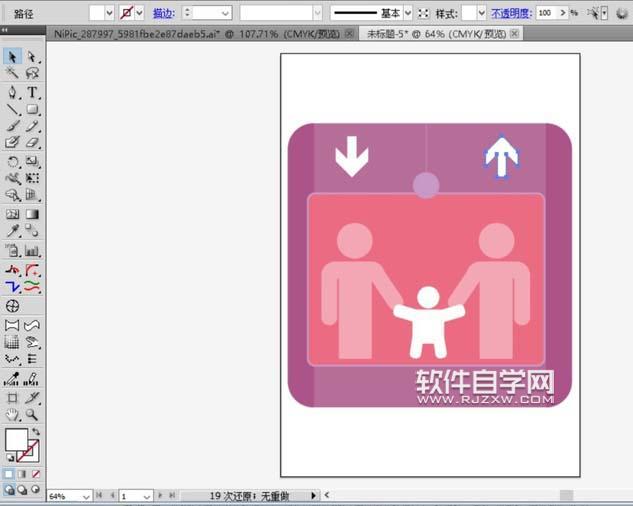Open the status bar display options arrow

click(x=314, y=496)
